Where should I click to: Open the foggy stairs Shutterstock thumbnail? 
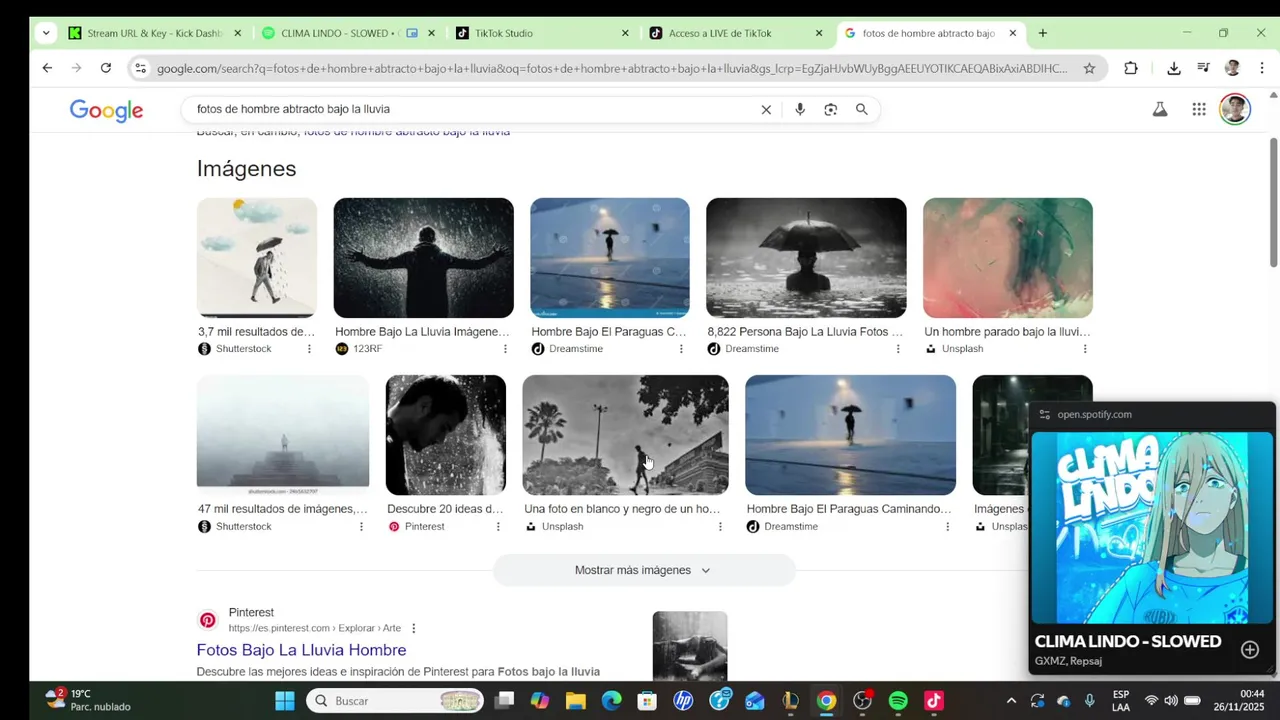(283, 435)
